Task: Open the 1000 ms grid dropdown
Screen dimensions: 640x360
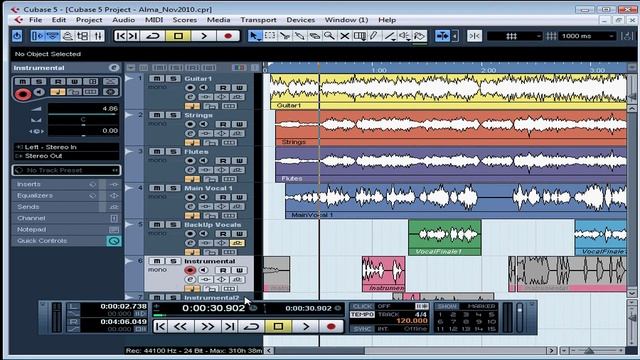Action: [586, 36]
